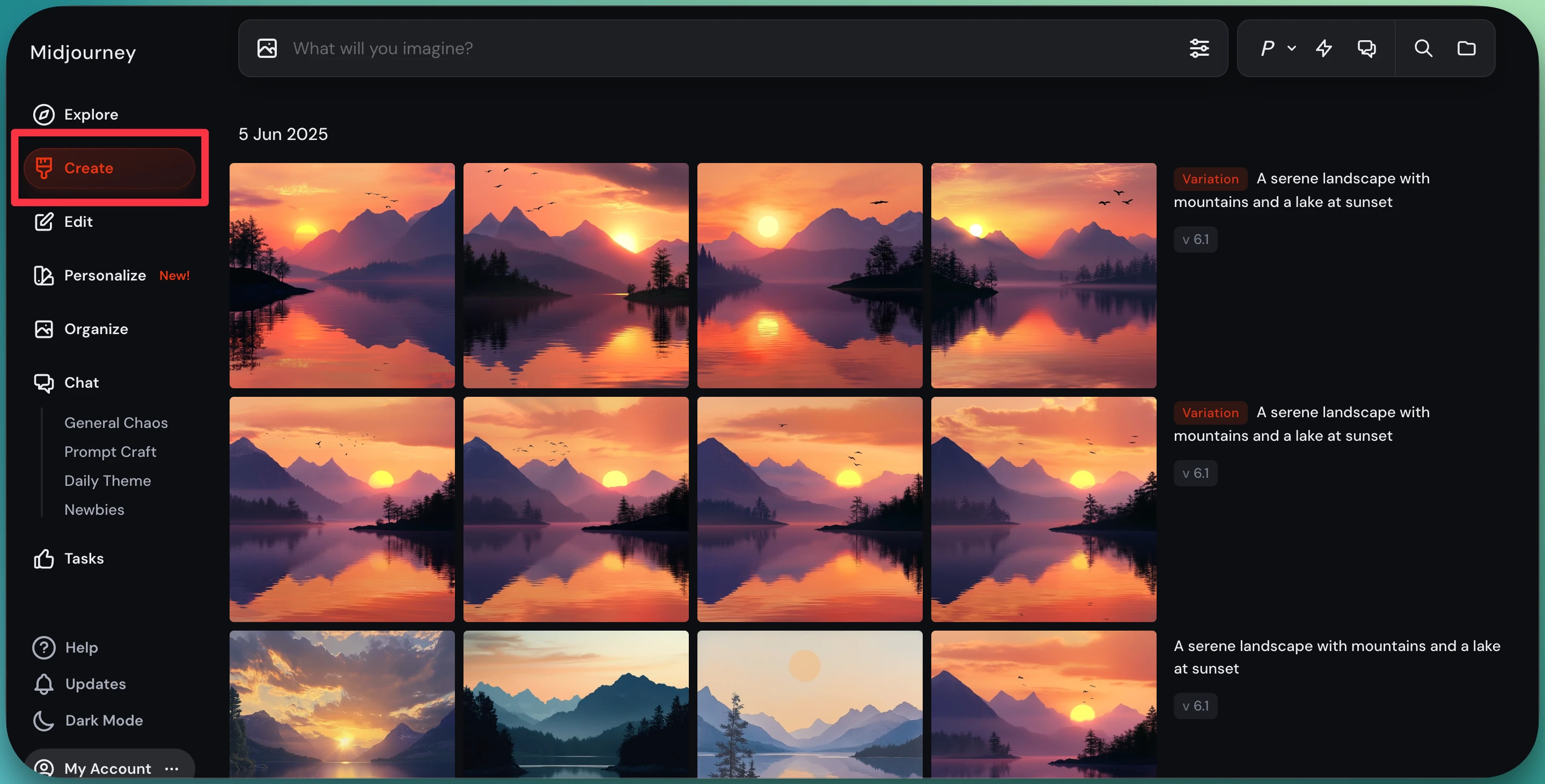Viewport: 1545px width, 784px height.
Task: Open the Prompt Craft chat room
Action: (111, 452)
